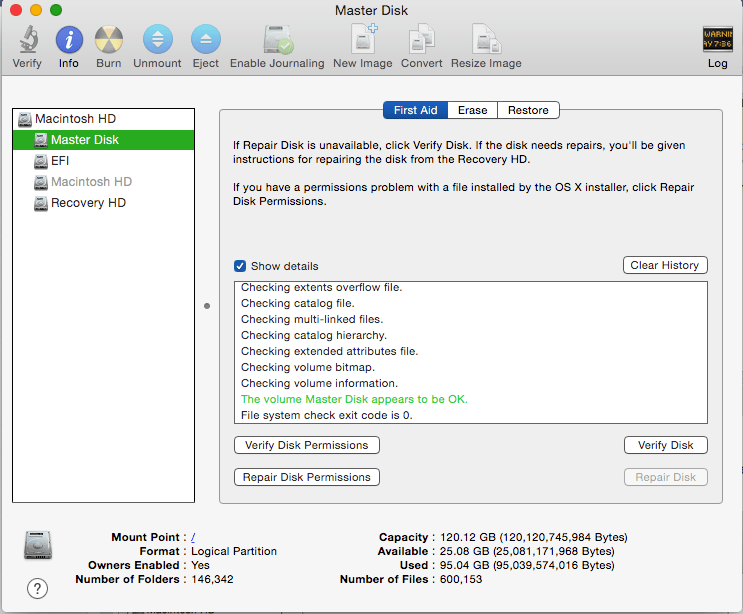The width and height of the screenshot is (743, 614).
Task: Click the help question mark button
Action: click(37, 589)
